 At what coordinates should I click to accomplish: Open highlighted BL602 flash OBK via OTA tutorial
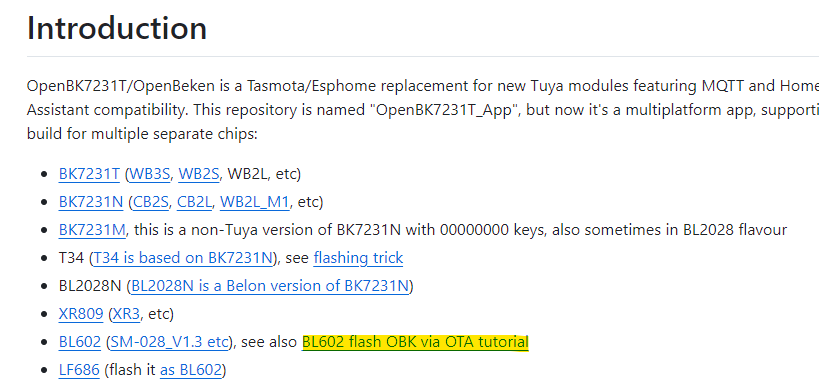[415, 342]
